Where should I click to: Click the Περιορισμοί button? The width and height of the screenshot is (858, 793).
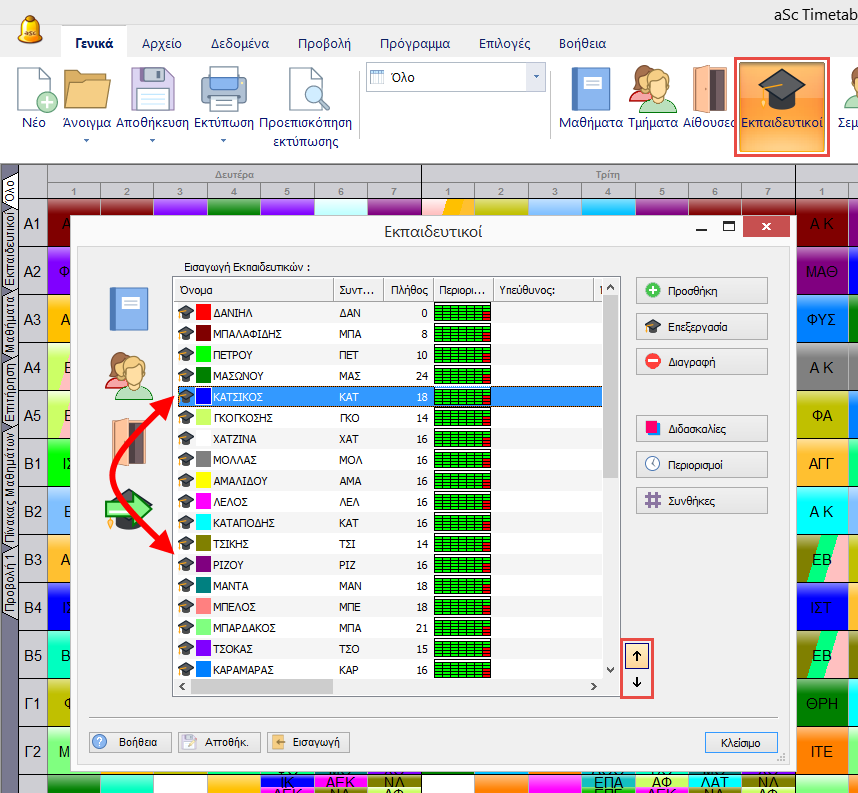701,465
